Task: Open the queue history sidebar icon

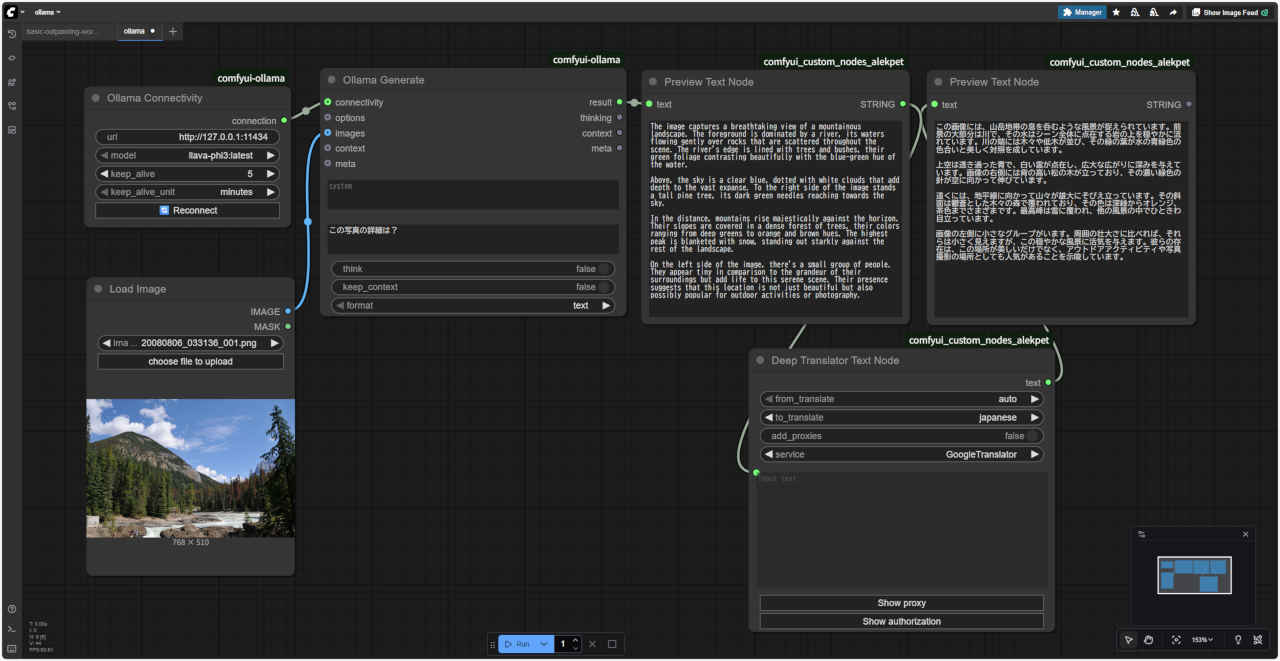Action: tap(12, 34)
